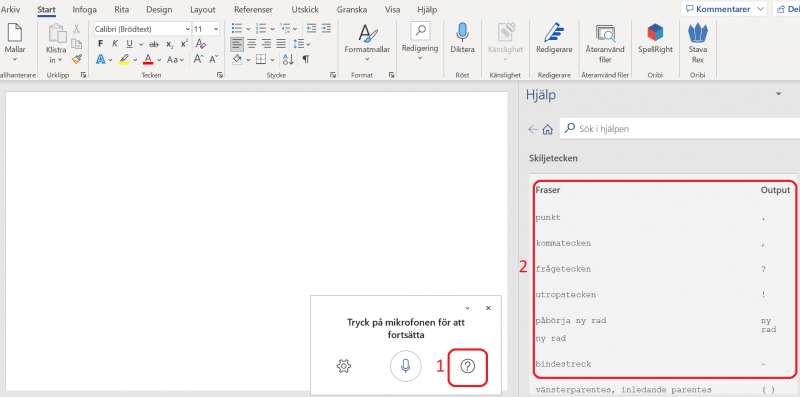The width and height of the screenshot is (800, 397).
Task: Click the dictation help question mark
Action: click(467, 366)
